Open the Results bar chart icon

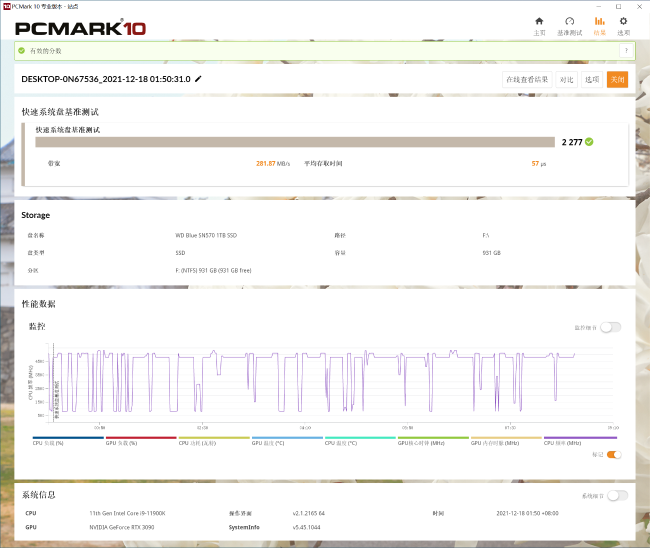pyautogui.click(x=599, y=22)
